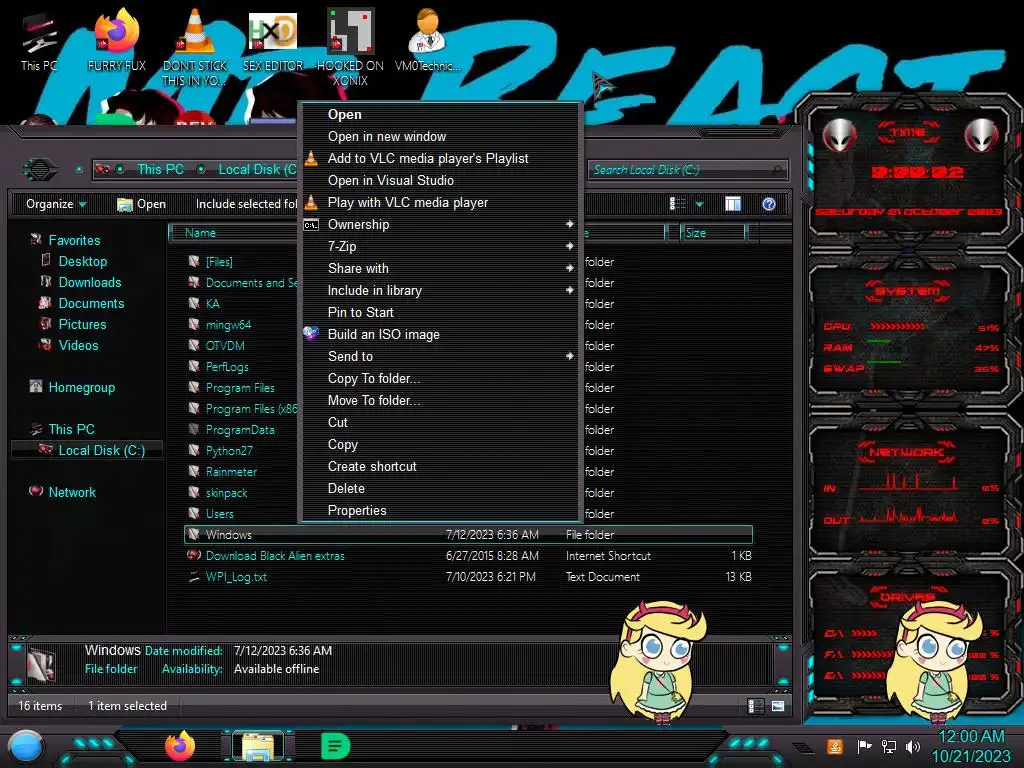Expand the Send to submenu
Image resolution: width=1024 pixels, height=768 pixels.
[x=441, y=357]
